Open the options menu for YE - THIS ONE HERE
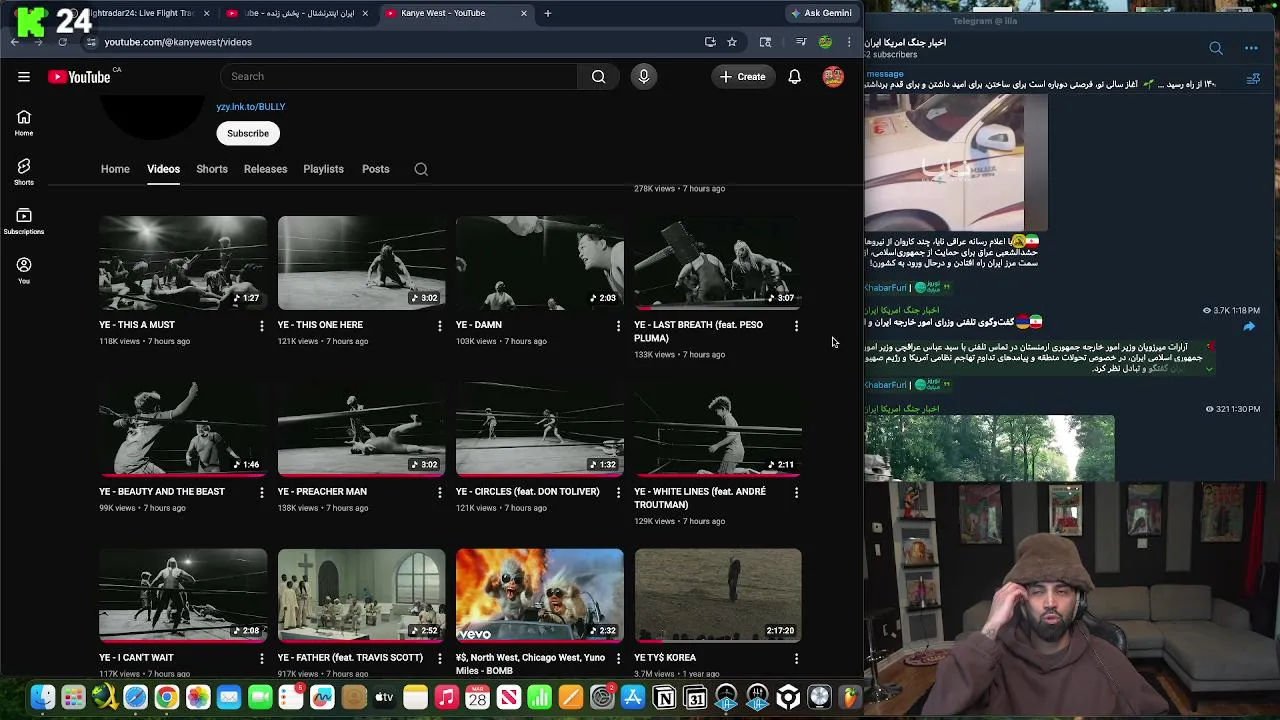Image resolution: width=1280 pixels, height=720 pixels. click(x=440, y=326)
